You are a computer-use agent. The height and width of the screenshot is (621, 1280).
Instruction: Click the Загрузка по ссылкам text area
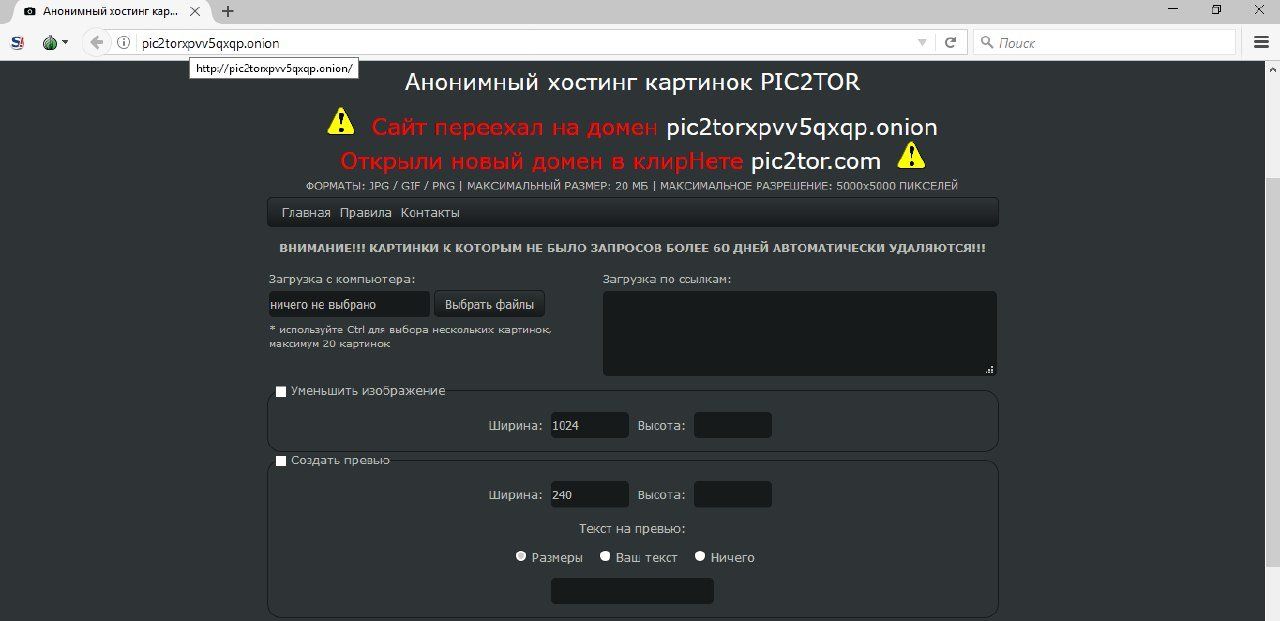point(800,333)
